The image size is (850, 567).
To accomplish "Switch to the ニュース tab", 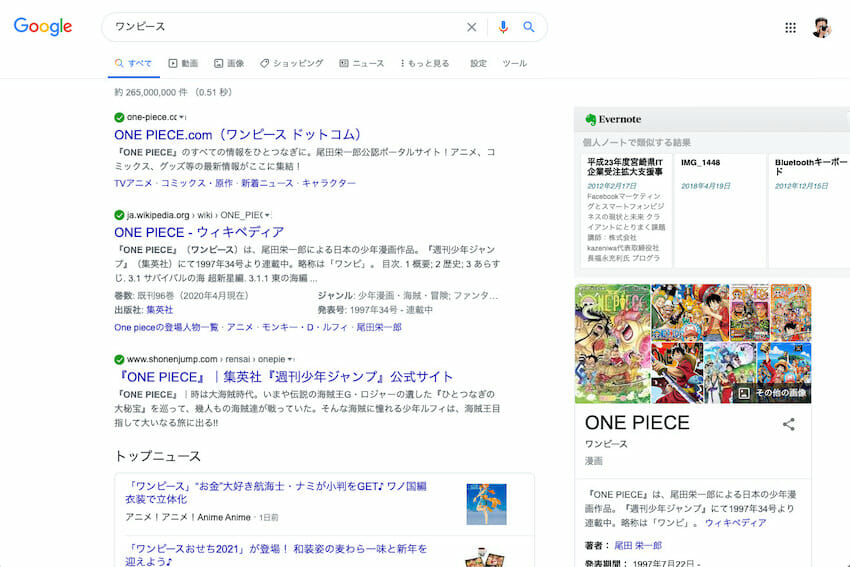I will (362, 63).
